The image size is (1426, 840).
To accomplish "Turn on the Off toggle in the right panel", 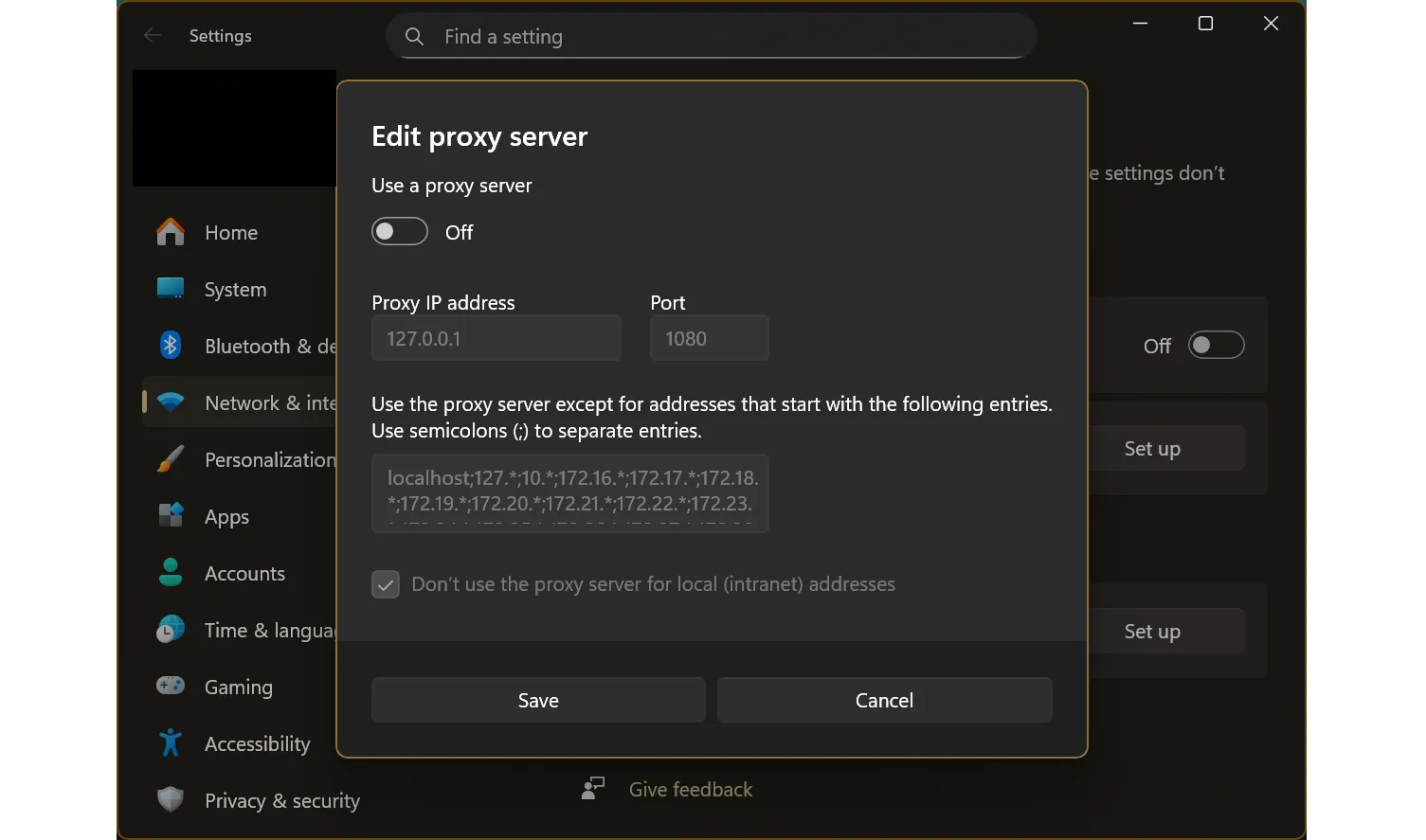I will click(1216, 345).
